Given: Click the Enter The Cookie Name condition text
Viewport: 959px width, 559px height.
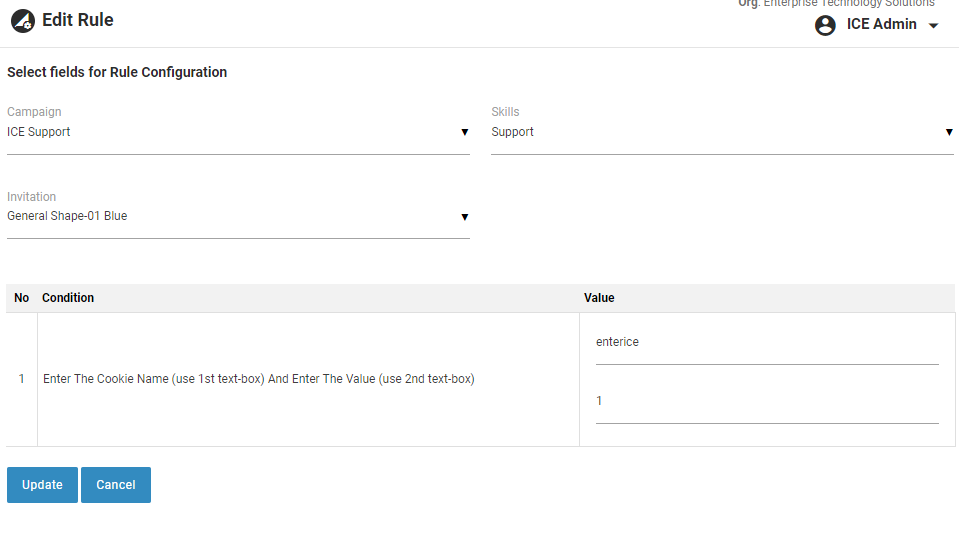Looking at the screenshot, I should (x=258, y=379).
